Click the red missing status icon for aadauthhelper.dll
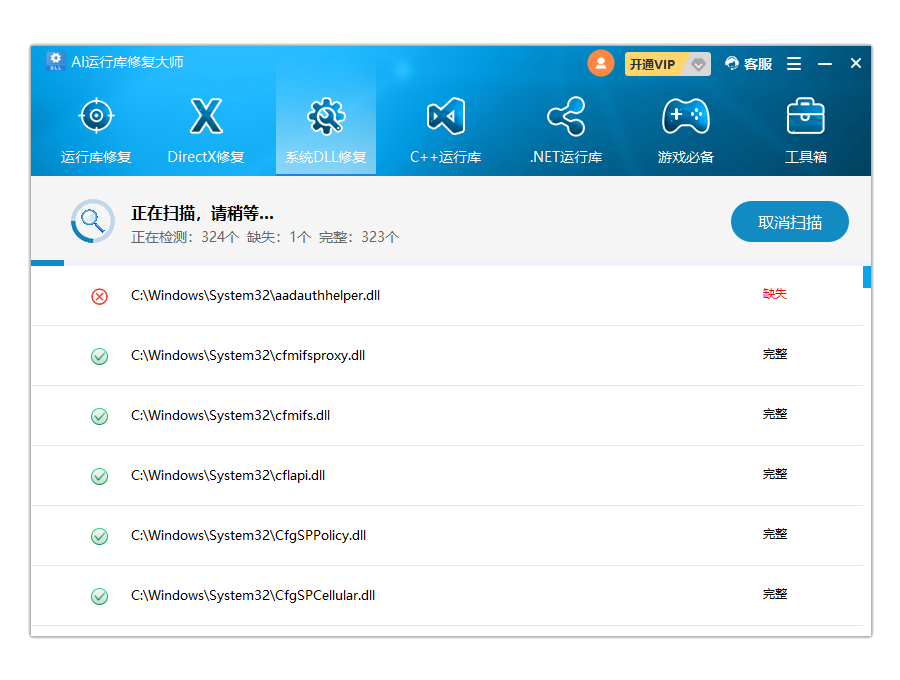The image size is (900, 680). pos(99,296)
